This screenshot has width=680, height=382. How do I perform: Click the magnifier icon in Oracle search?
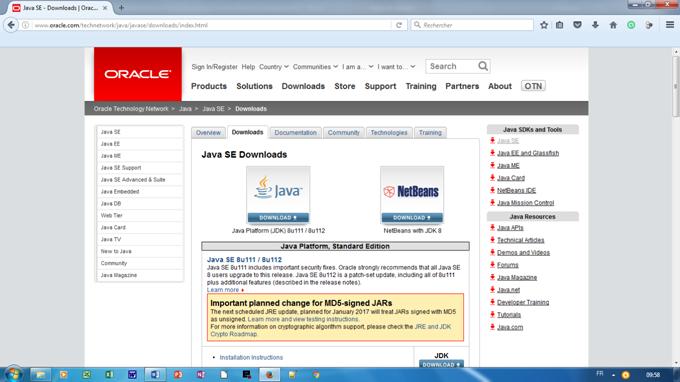483,66
